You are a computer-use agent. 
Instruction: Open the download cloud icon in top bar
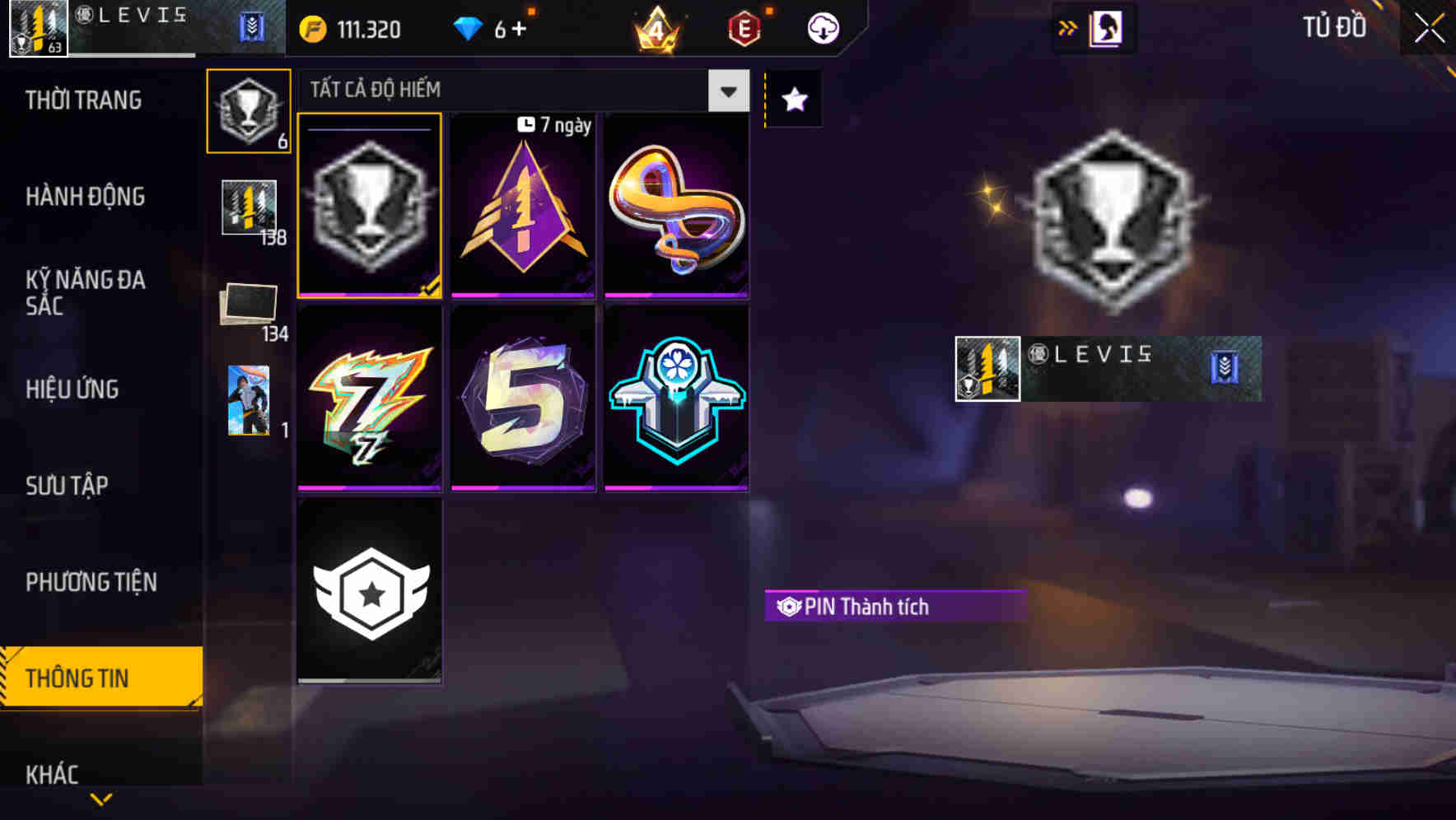(823, 29)
